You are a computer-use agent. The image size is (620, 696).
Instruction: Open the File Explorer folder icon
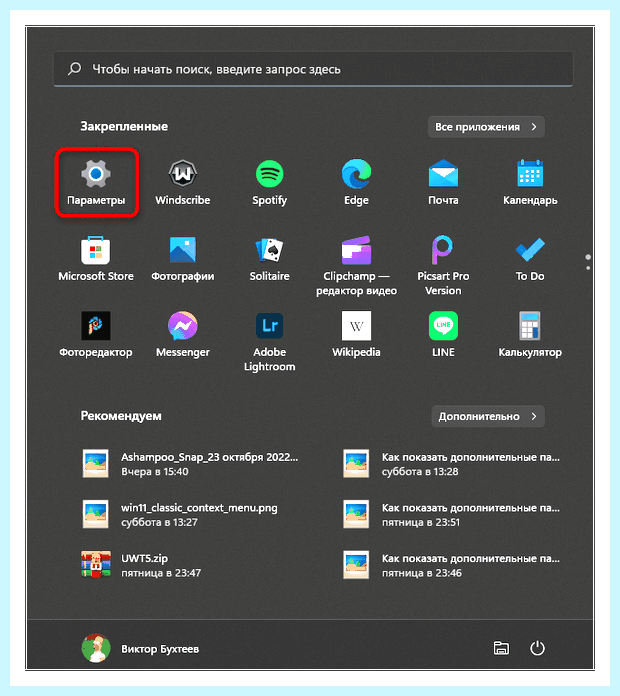(x=501, y=648)
